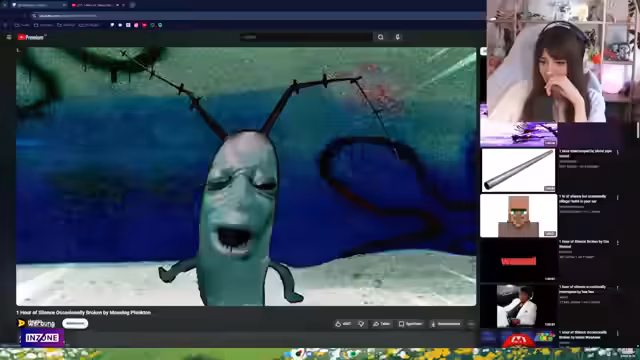Save the video to a playlist
Viewport: 640px width, 360px height.
click(411, 324)
